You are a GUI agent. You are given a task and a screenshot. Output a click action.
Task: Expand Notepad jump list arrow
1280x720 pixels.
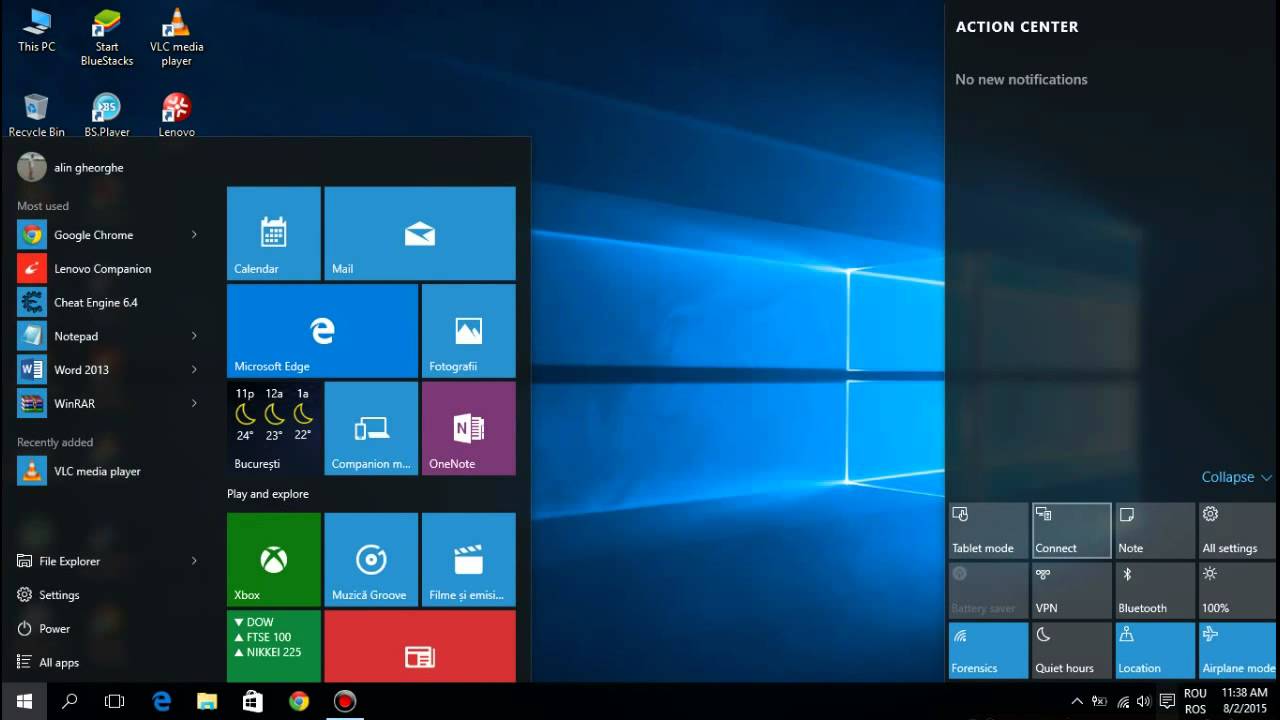click(x=194, y=336)
